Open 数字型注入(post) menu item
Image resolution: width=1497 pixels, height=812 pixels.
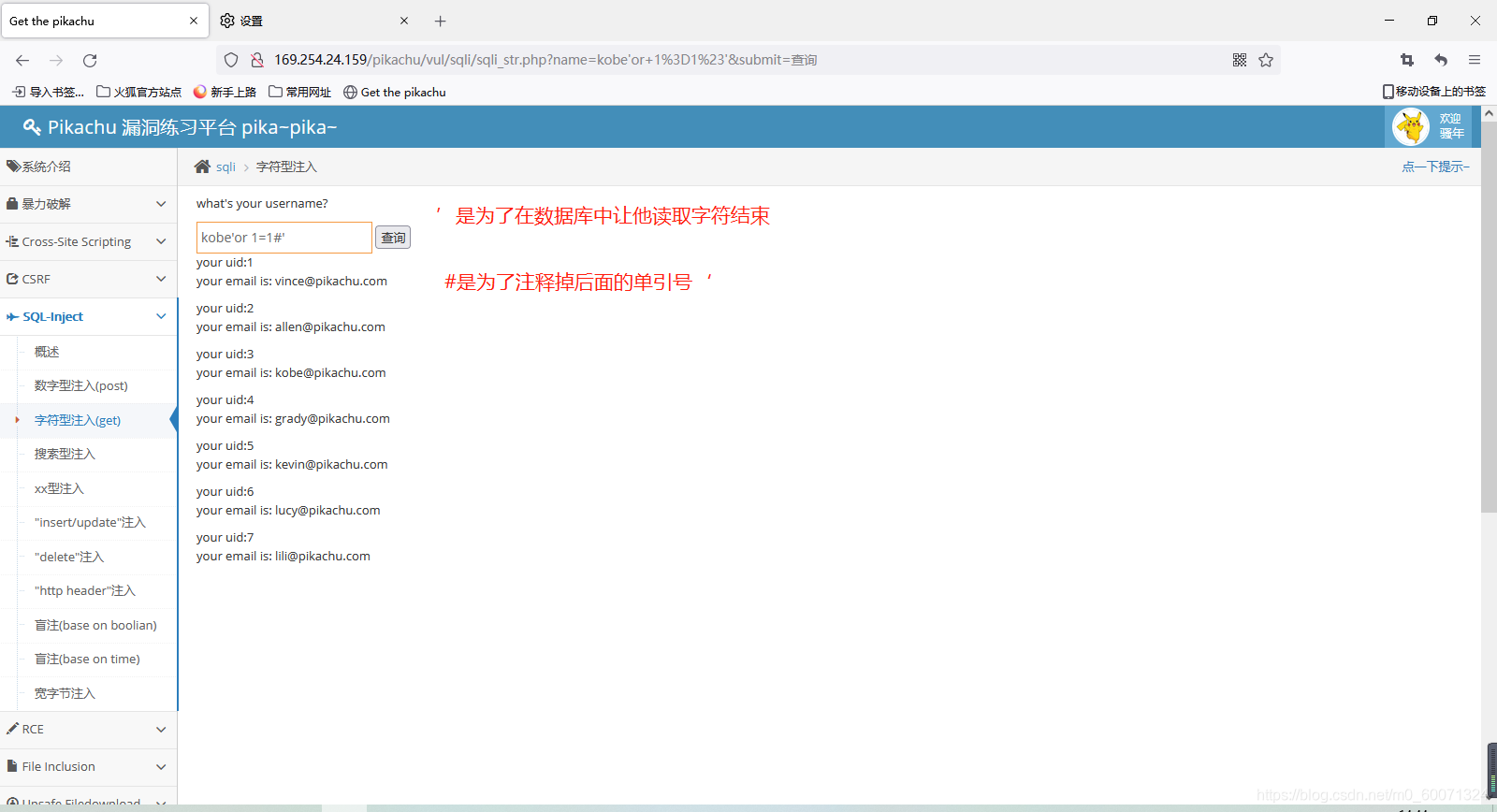pyautogui.click(x=81, y=385)
